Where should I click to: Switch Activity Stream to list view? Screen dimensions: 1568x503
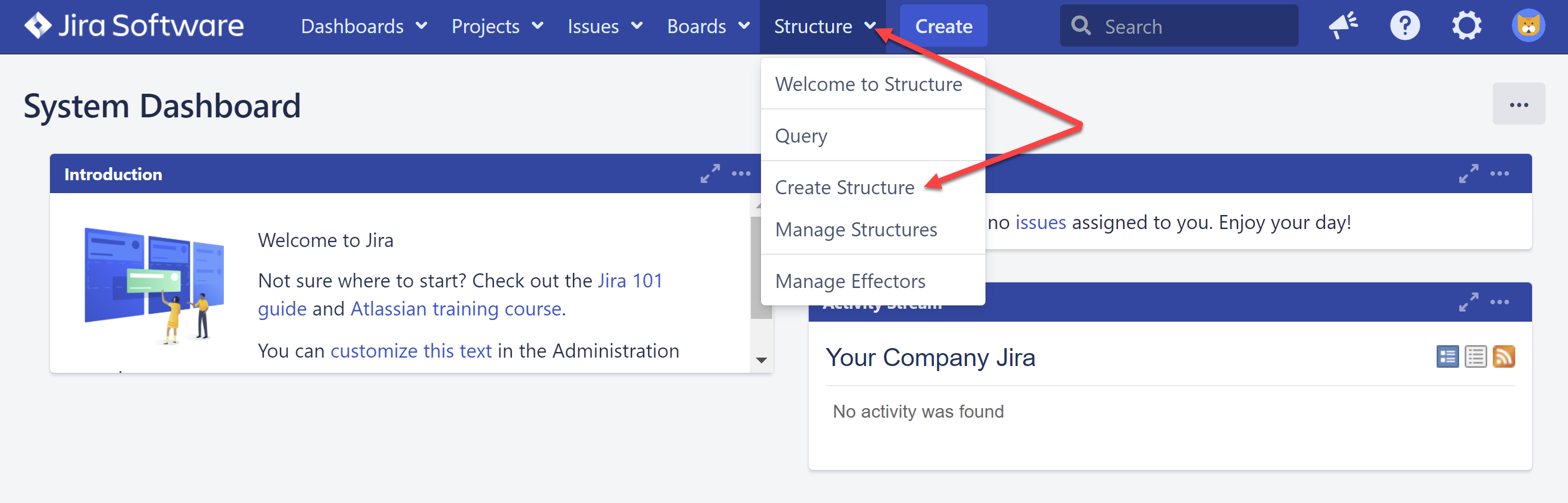[1475, 357]
